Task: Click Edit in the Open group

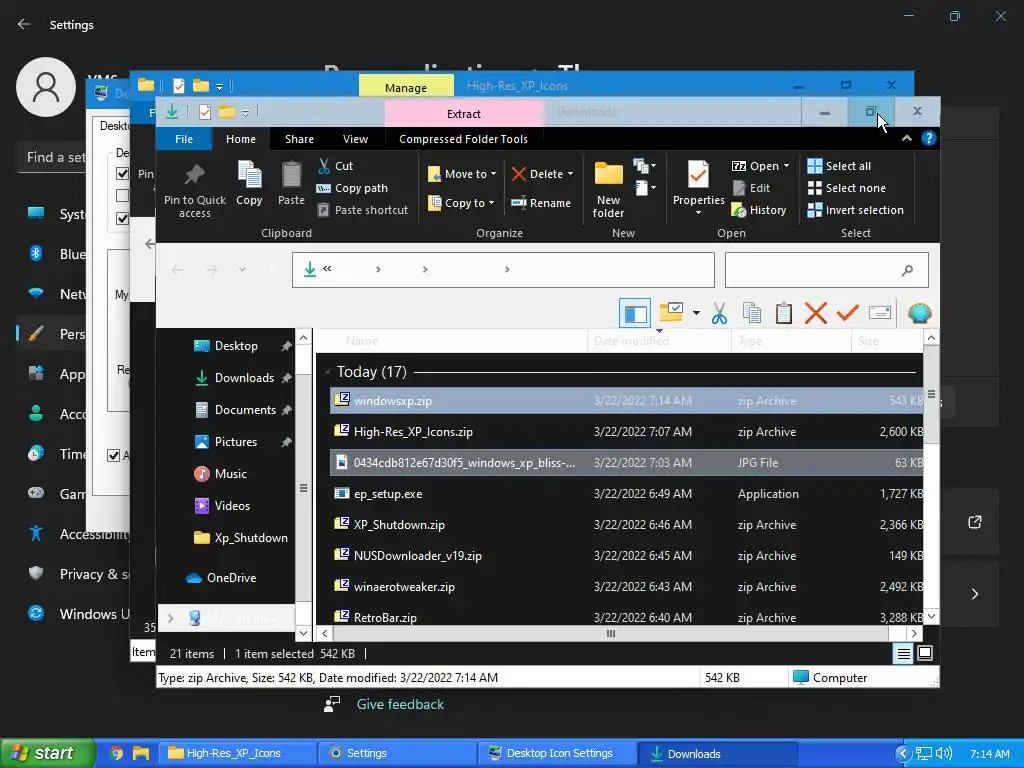Action: point(751,188)
